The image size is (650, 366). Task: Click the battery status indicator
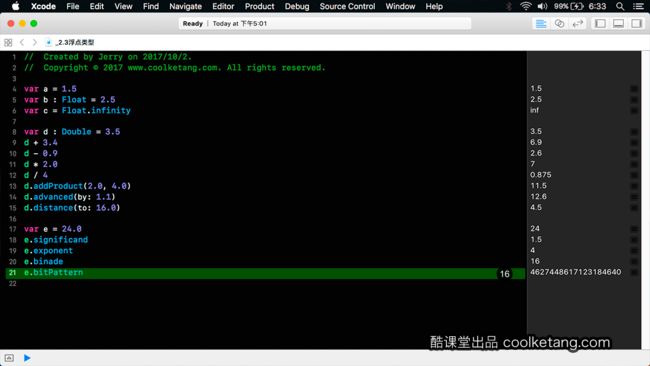(x=569, y=6)
